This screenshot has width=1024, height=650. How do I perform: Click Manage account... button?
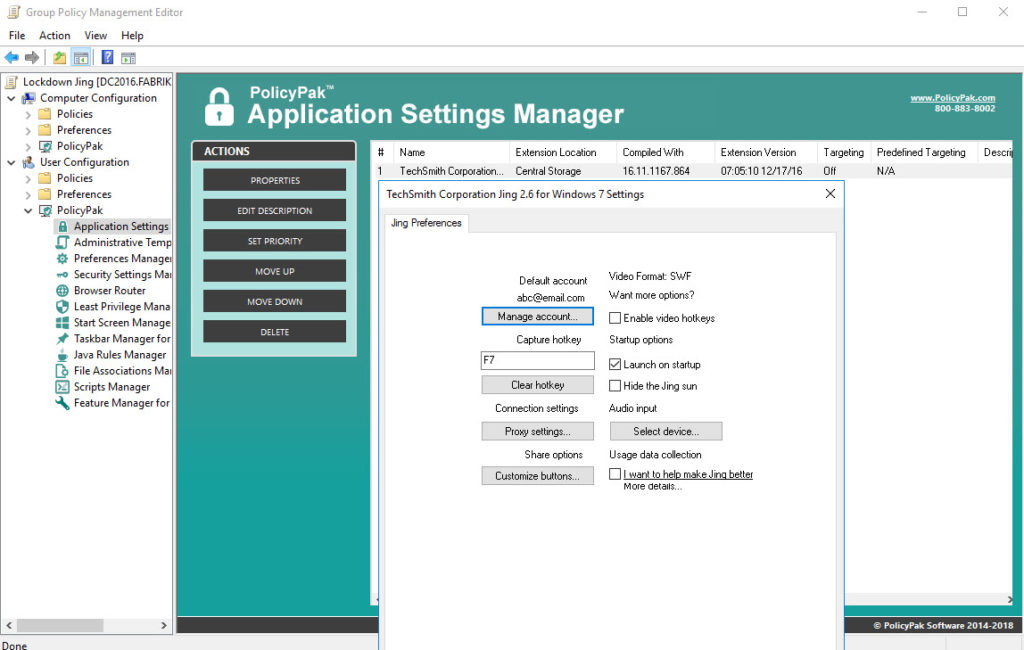pos(537,316)
